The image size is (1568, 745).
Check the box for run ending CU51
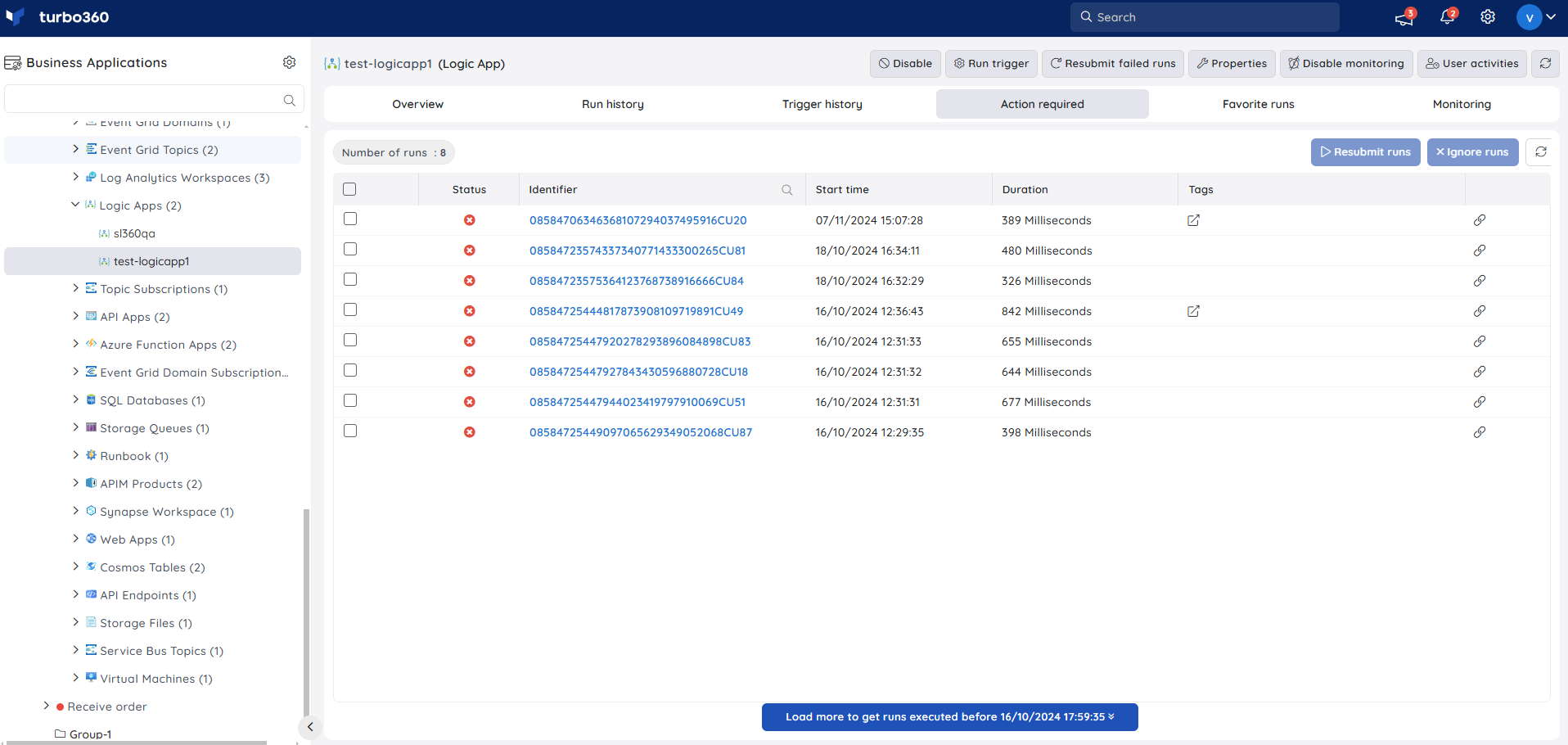(350, 400)
